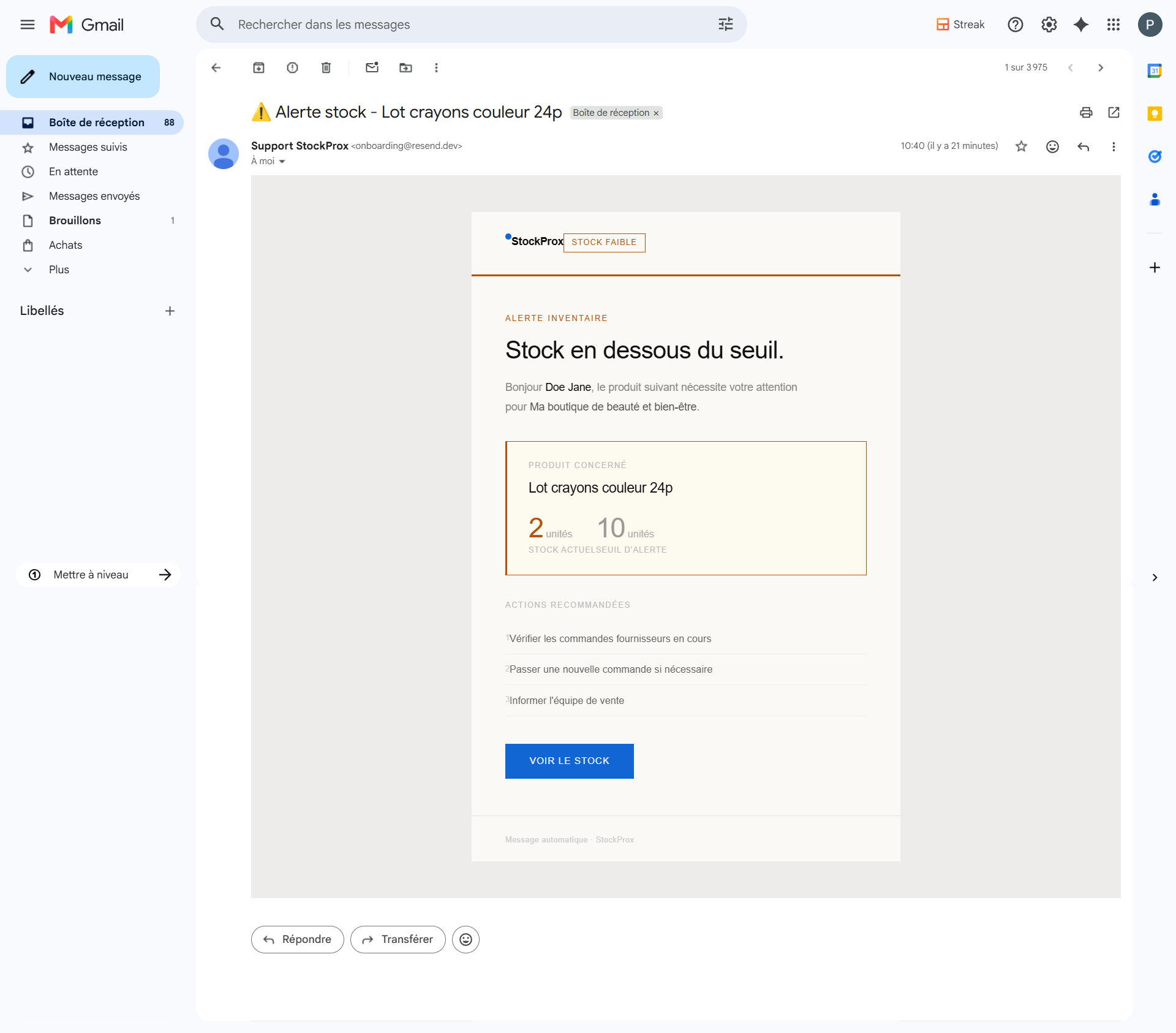Get add-ons plus icon
Image resolution: width=1176 pixels, height=1033 pixels.
pyautogui.click(x=1155, y=267)
